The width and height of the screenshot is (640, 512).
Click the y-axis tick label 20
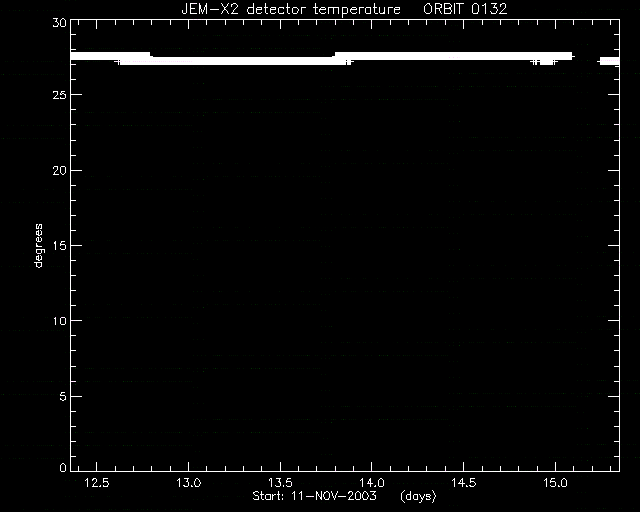59,170
